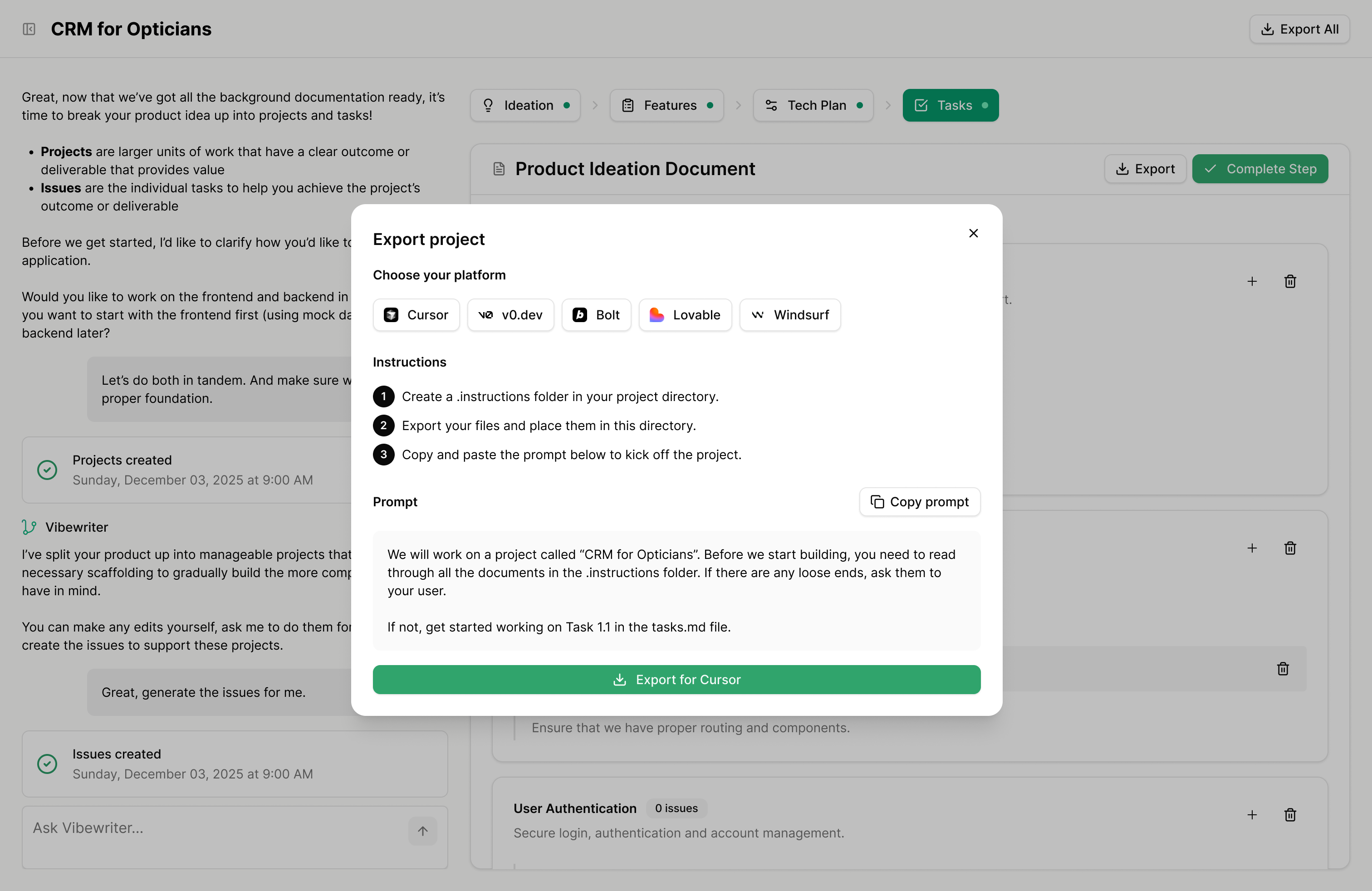The height and width of the screenshot is (891, 1372).
Task: Click the trash icon on the first project card
Action: (1291, 282)
